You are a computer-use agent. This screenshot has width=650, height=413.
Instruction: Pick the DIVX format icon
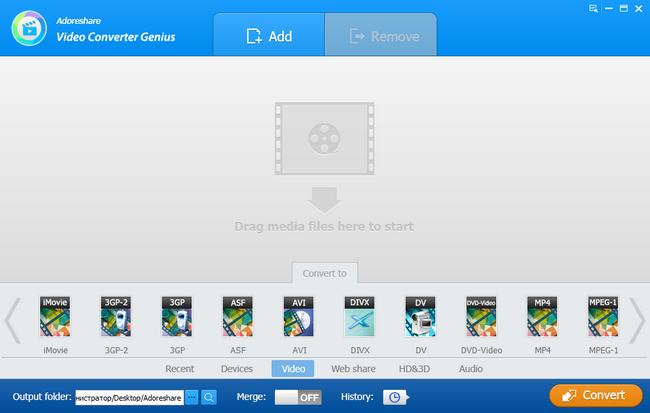(x=360, y=316)
